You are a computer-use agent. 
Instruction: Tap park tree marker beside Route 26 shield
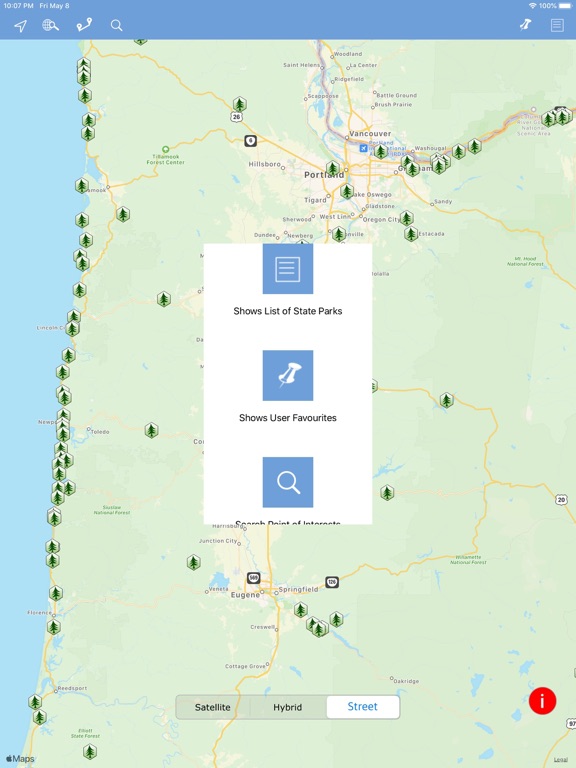click(239, 104)
